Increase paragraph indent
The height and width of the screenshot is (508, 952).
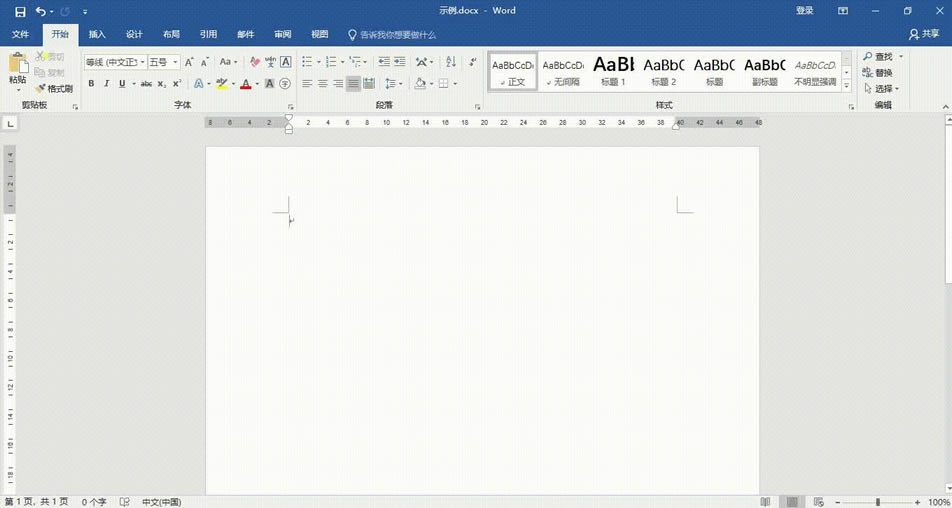pyautogui.click(x=399, y=62)
